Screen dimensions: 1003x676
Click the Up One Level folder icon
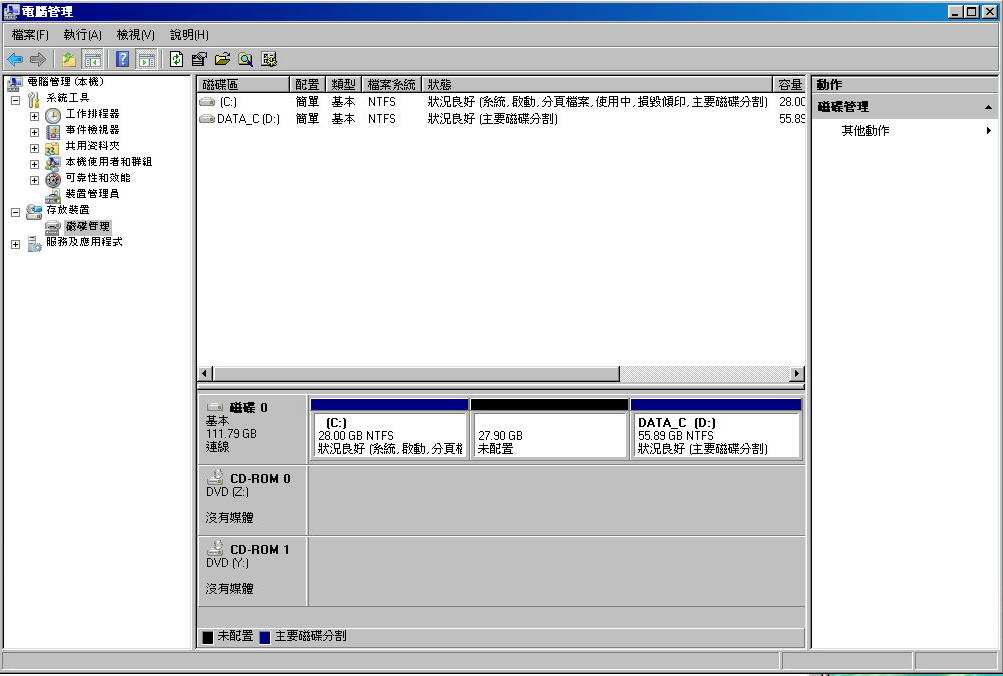[x=69, y=59]
